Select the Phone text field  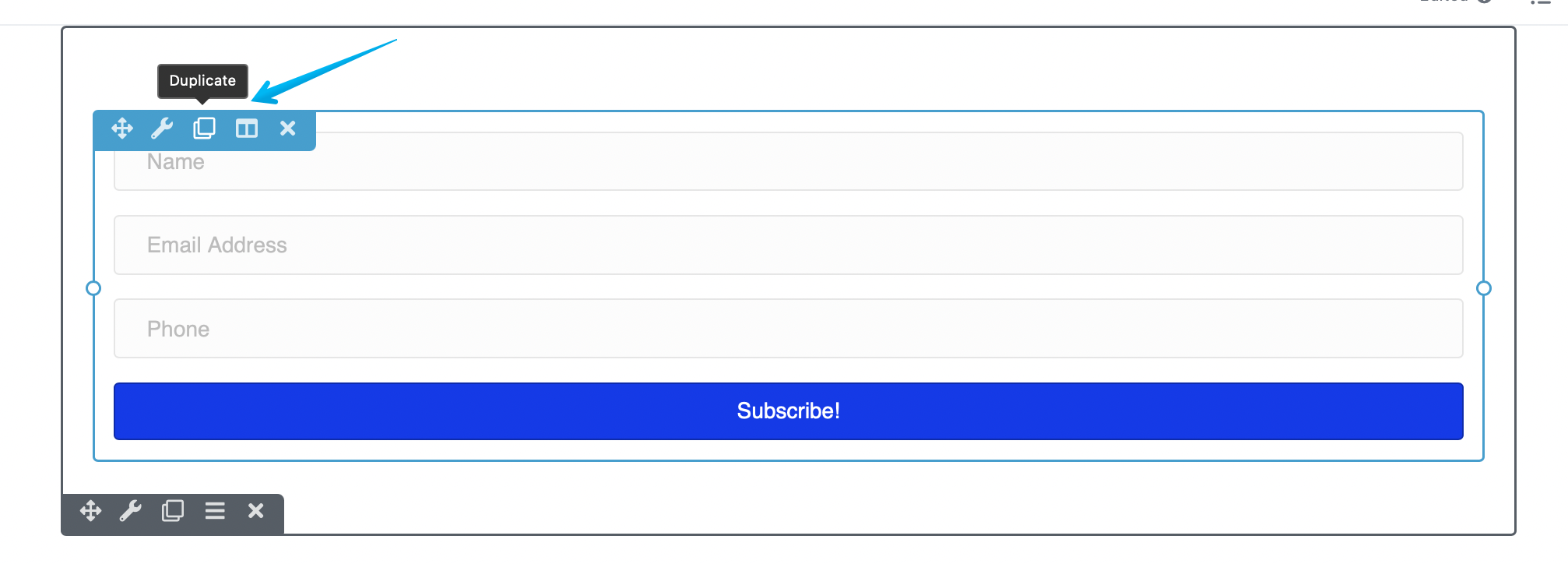788,329
